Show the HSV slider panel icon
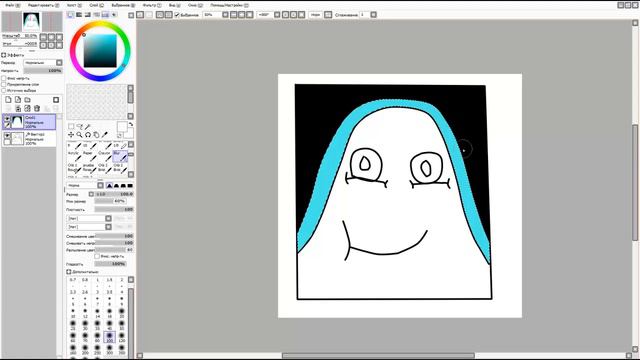The width and height of the screenshot is (640, 360). coord(88,15)
